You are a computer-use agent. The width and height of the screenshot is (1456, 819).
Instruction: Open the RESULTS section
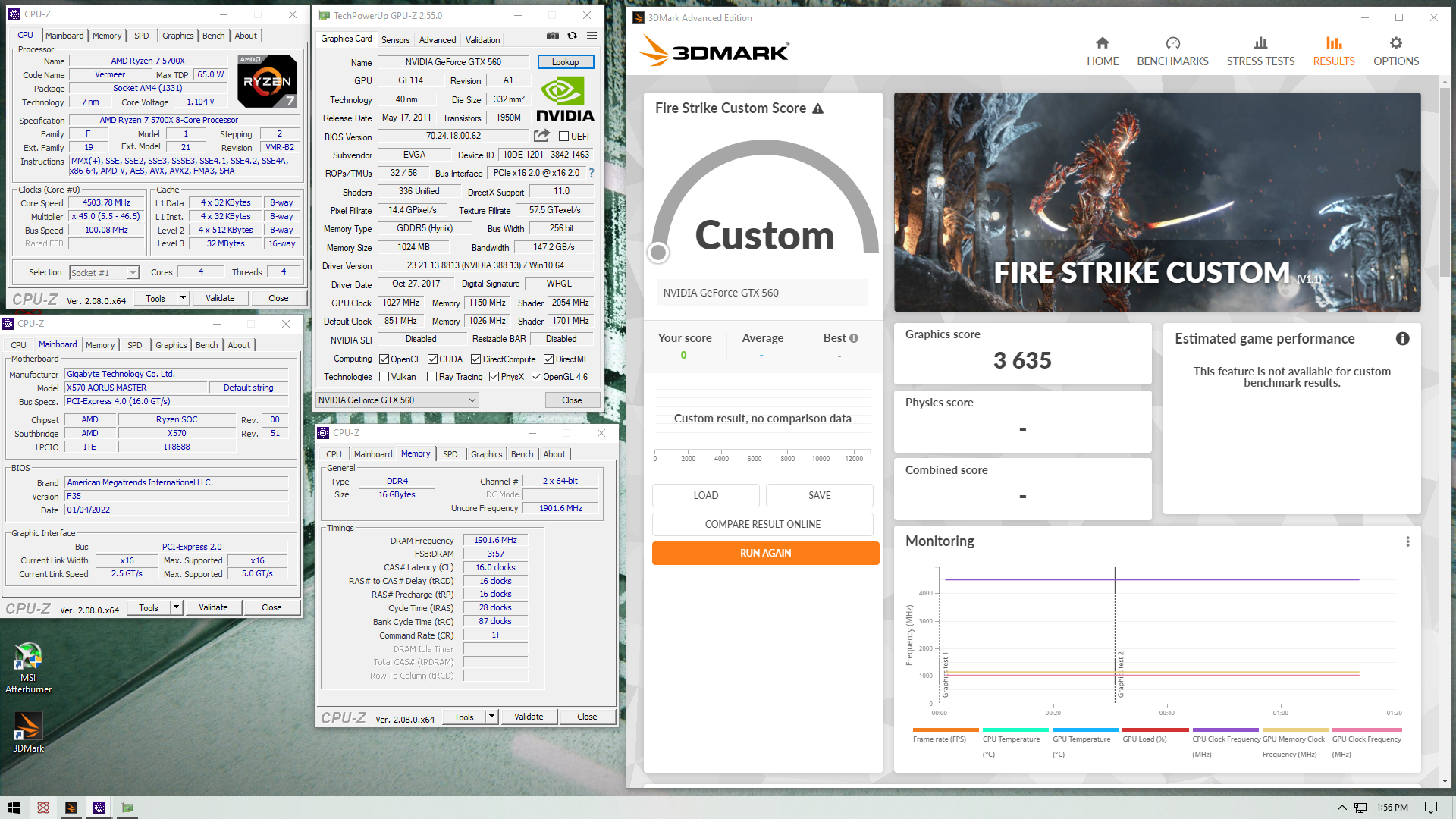(1333, 52)
